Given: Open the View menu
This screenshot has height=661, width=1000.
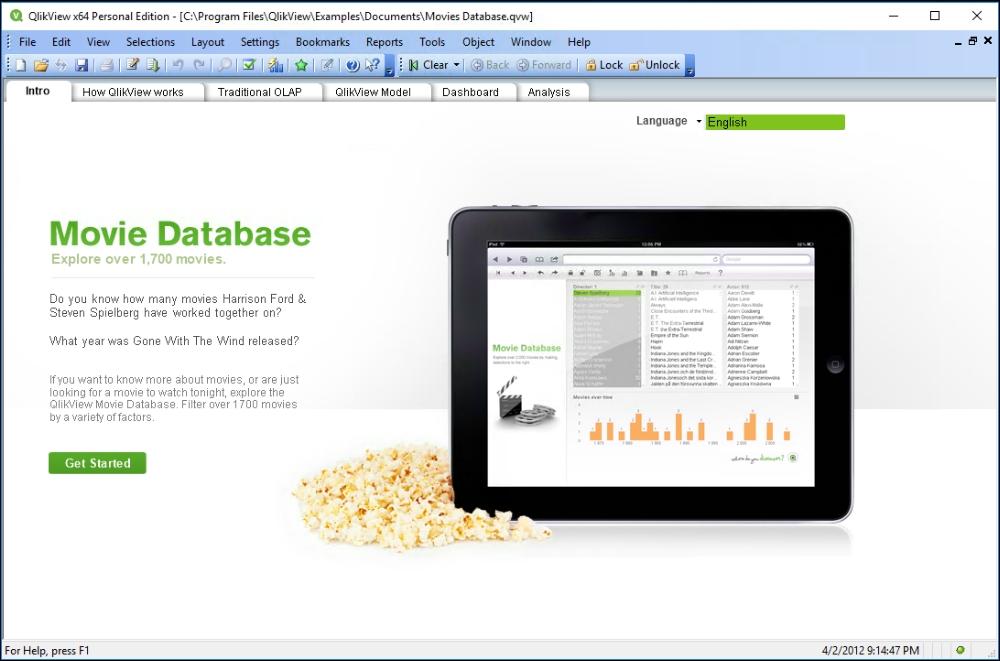Looking at the screenshot, I should [98, 42].
